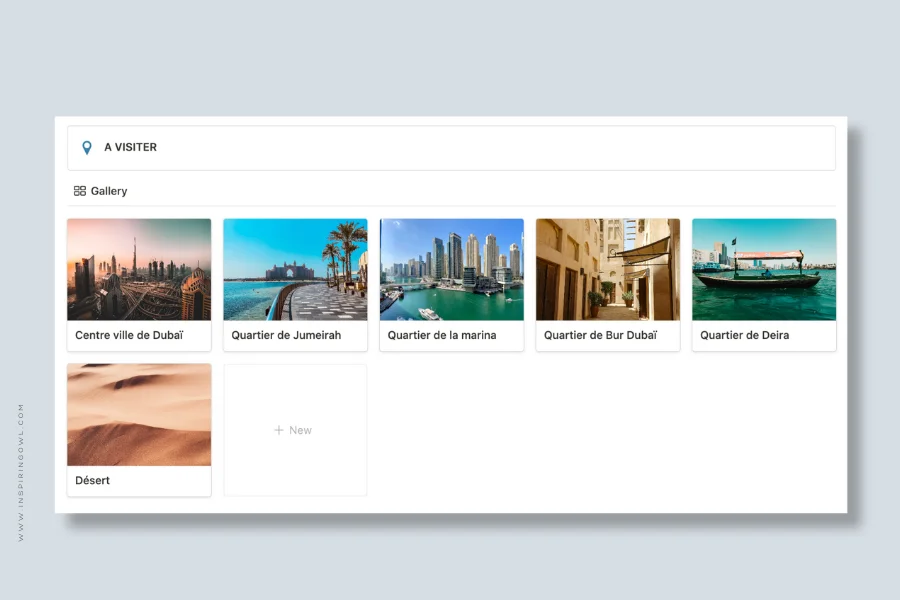
Task: Open the Désert dunes thumbnail
Action: pyautogui.click(x=139, y=415)
